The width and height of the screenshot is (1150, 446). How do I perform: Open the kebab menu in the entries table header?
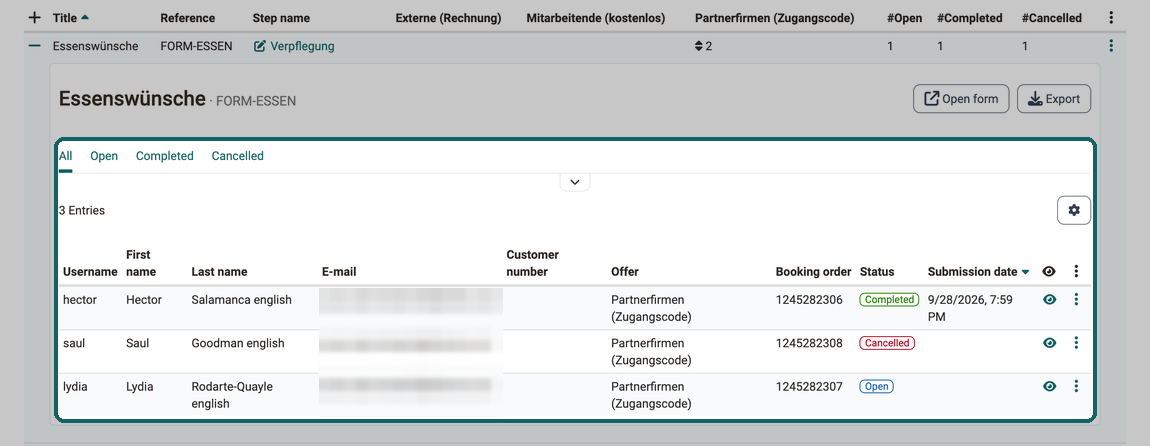coord(1076,271)
